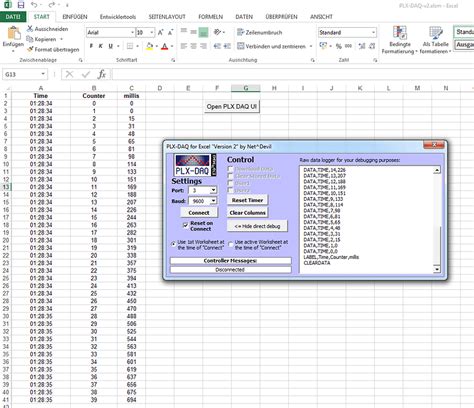The image size is (474, 408).
Task: Click the Save icon in quick access toolbar
Action: coord(21,5)
